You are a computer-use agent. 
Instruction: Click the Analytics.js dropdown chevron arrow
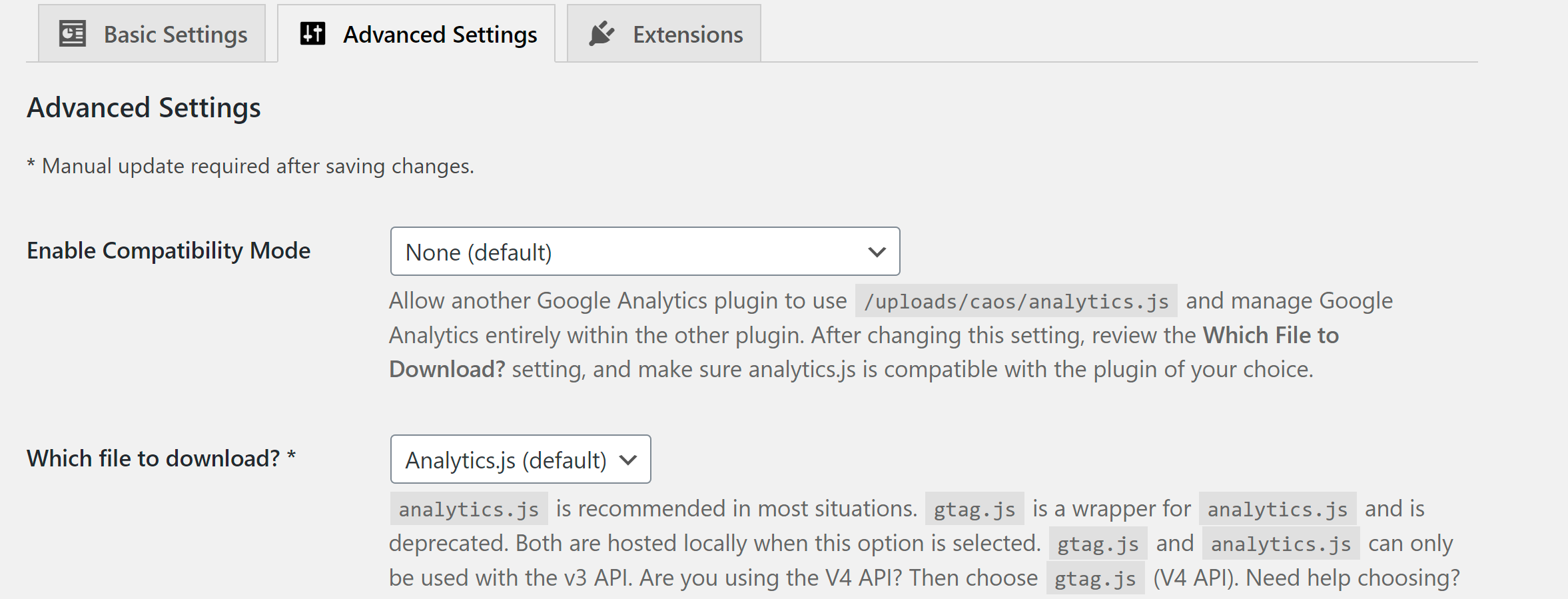[628, 460]
